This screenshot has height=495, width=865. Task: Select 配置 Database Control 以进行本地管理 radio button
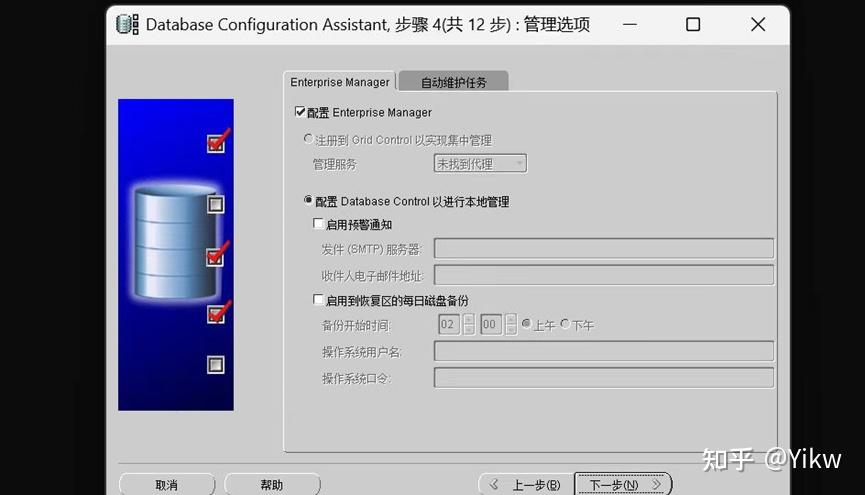point(308,200)
